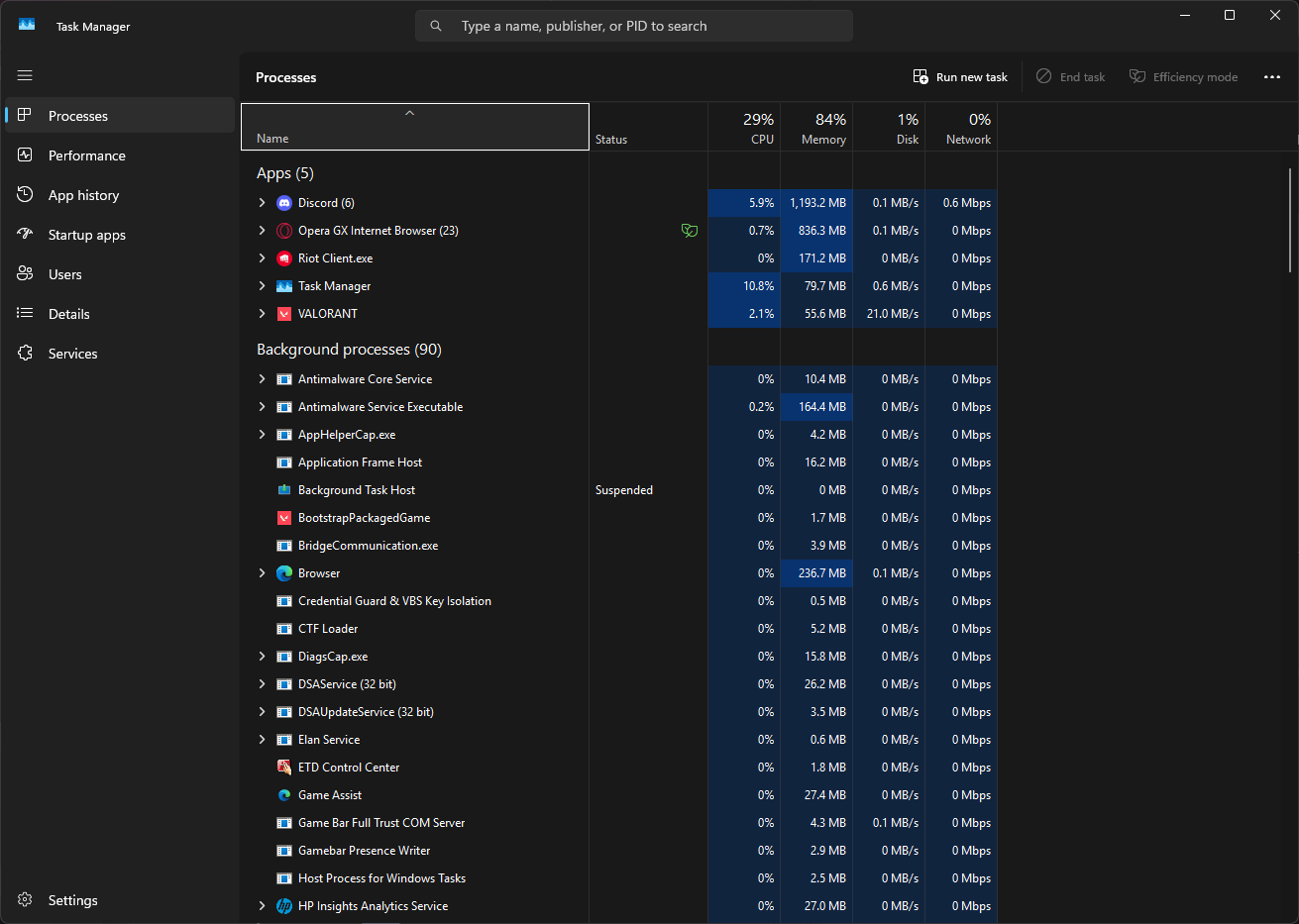Expand the AppHelperCap.exe group

tap(262, 435)
